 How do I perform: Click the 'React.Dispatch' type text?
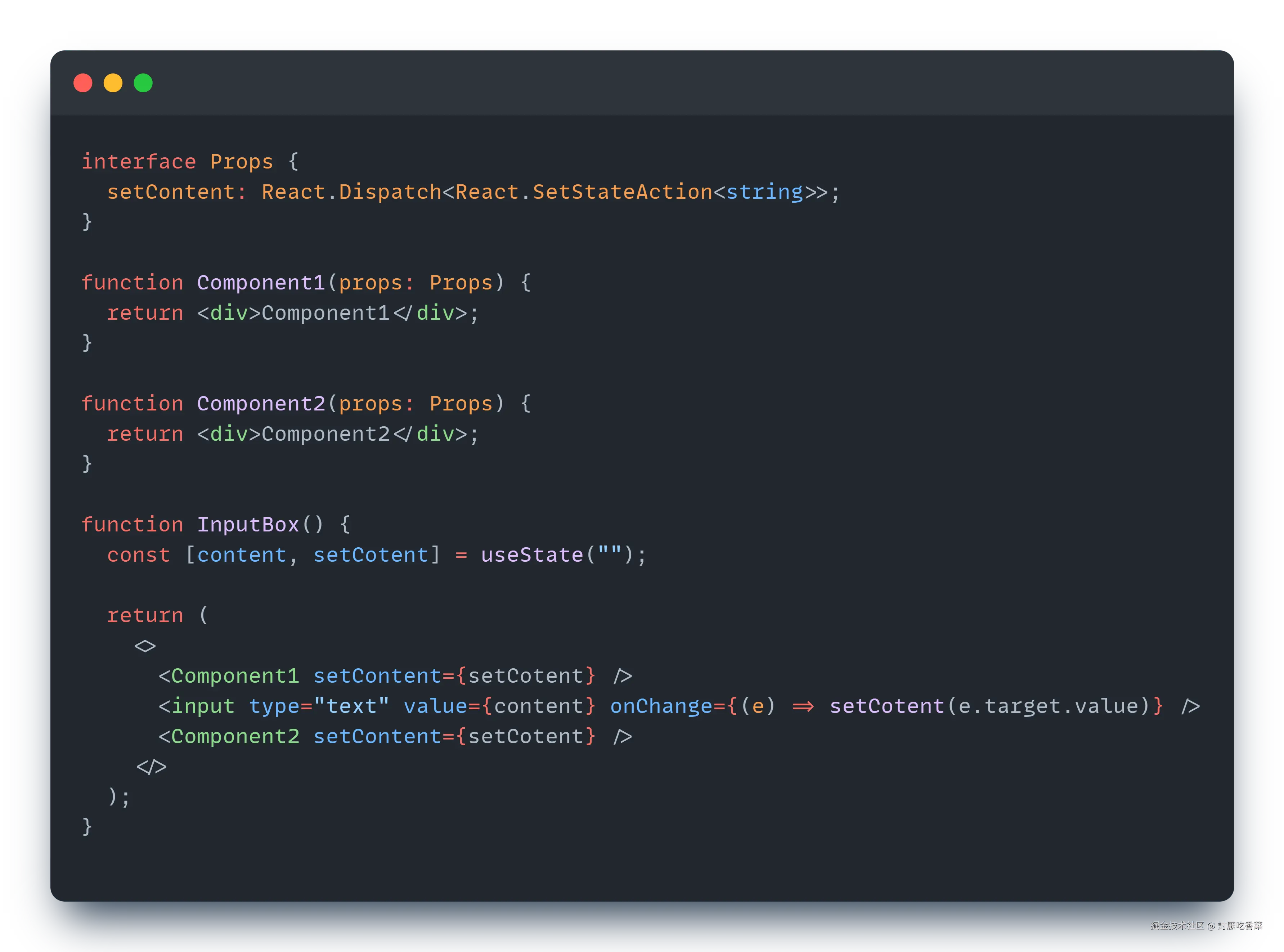351,193
